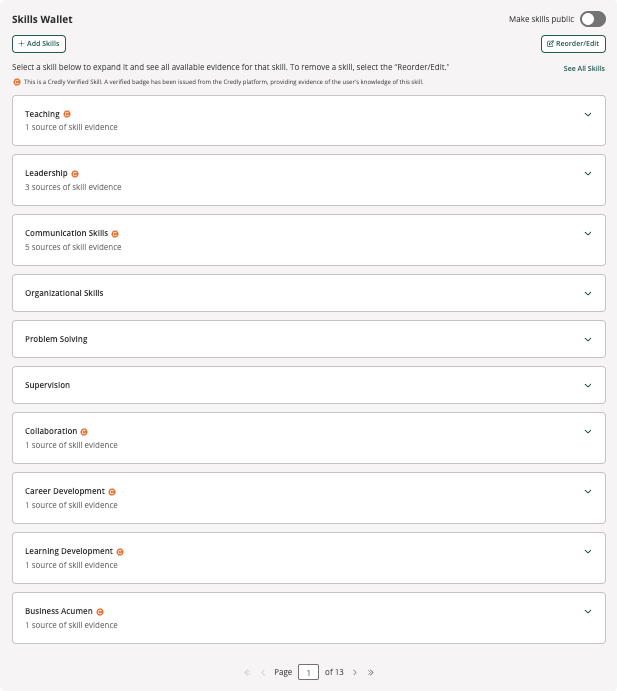
Task: Click the Credly icon next to Communication Skills
Action: point(115,234)
